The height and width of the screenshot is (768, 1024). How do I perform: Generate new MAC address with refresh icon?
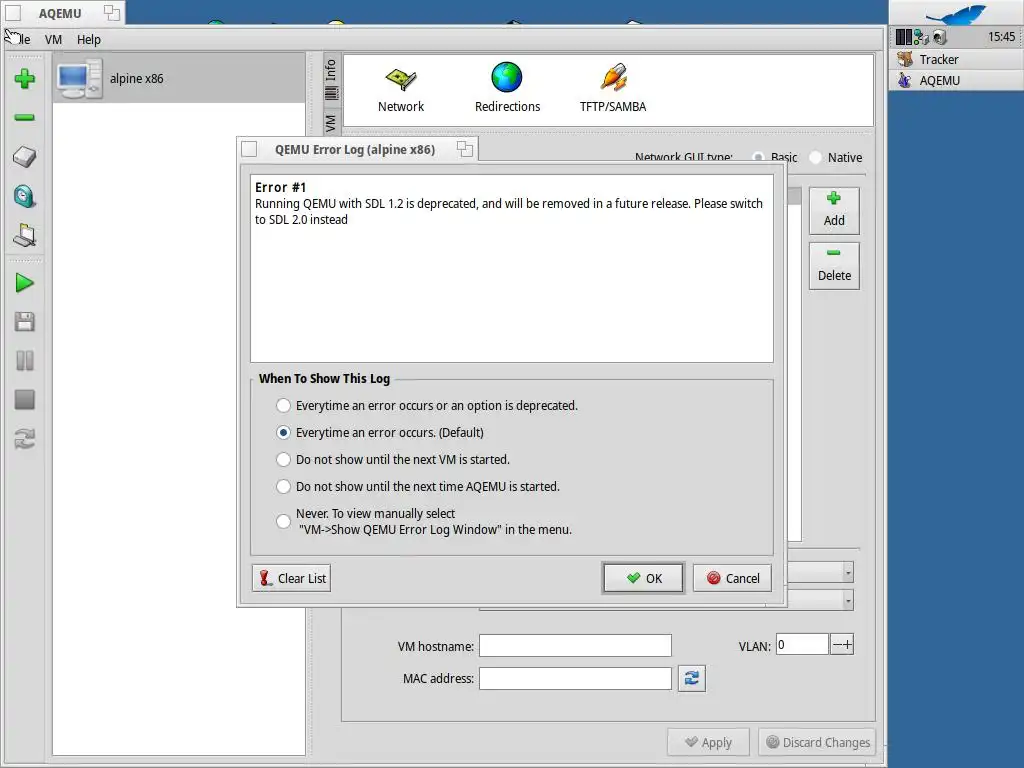[692, 678]
